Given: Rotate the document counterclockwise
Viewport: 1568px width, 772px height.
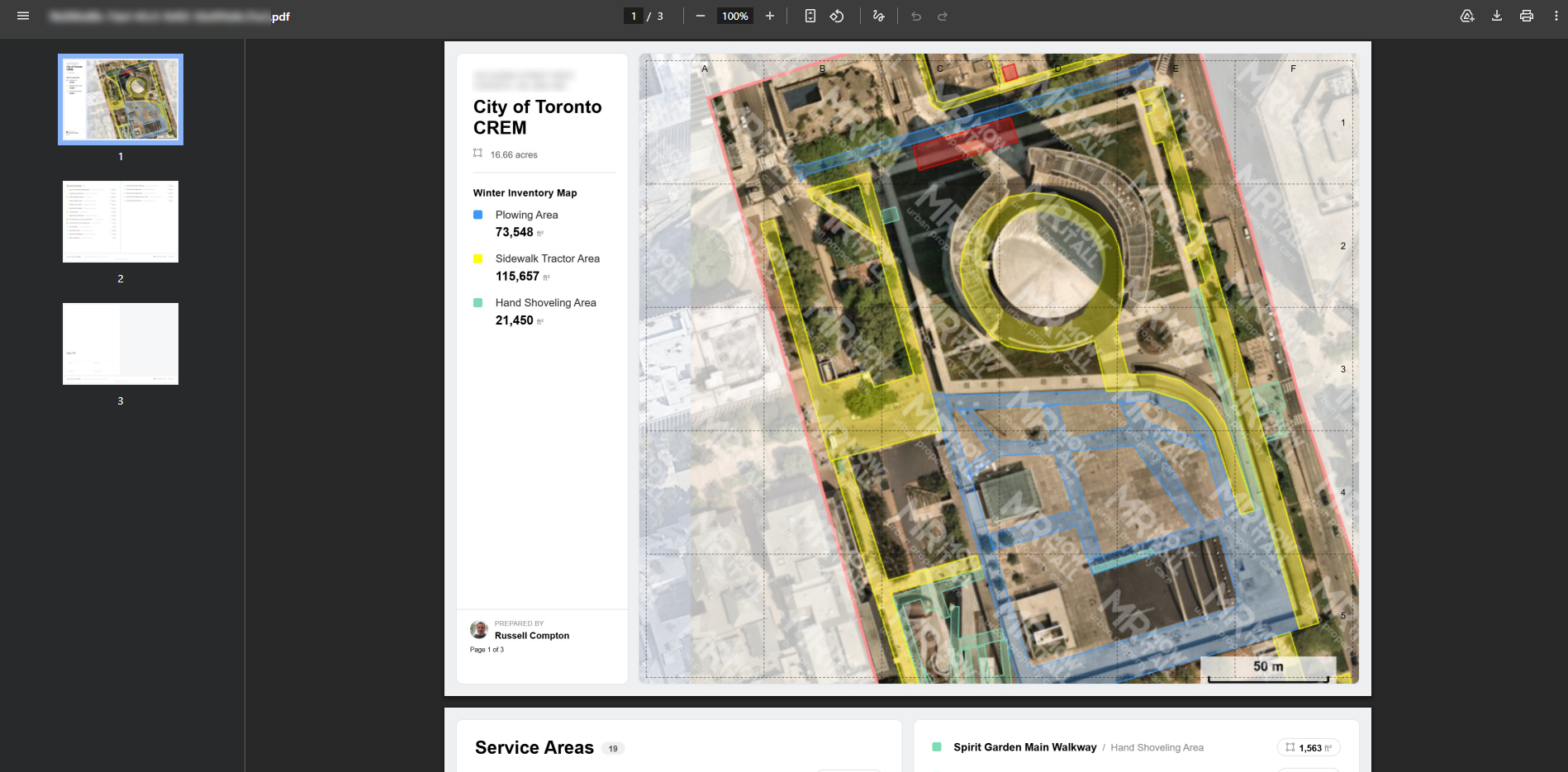Looking at the screenshot, I should coord(837,16).
